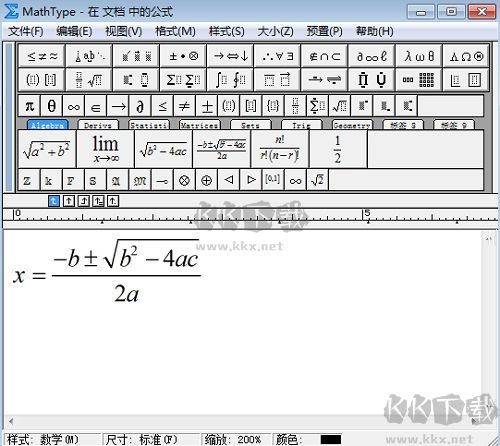Switch to the Geometry tab
Viewport: 500px width, 446px height.
pyautogui.click(x=352, y=125)
